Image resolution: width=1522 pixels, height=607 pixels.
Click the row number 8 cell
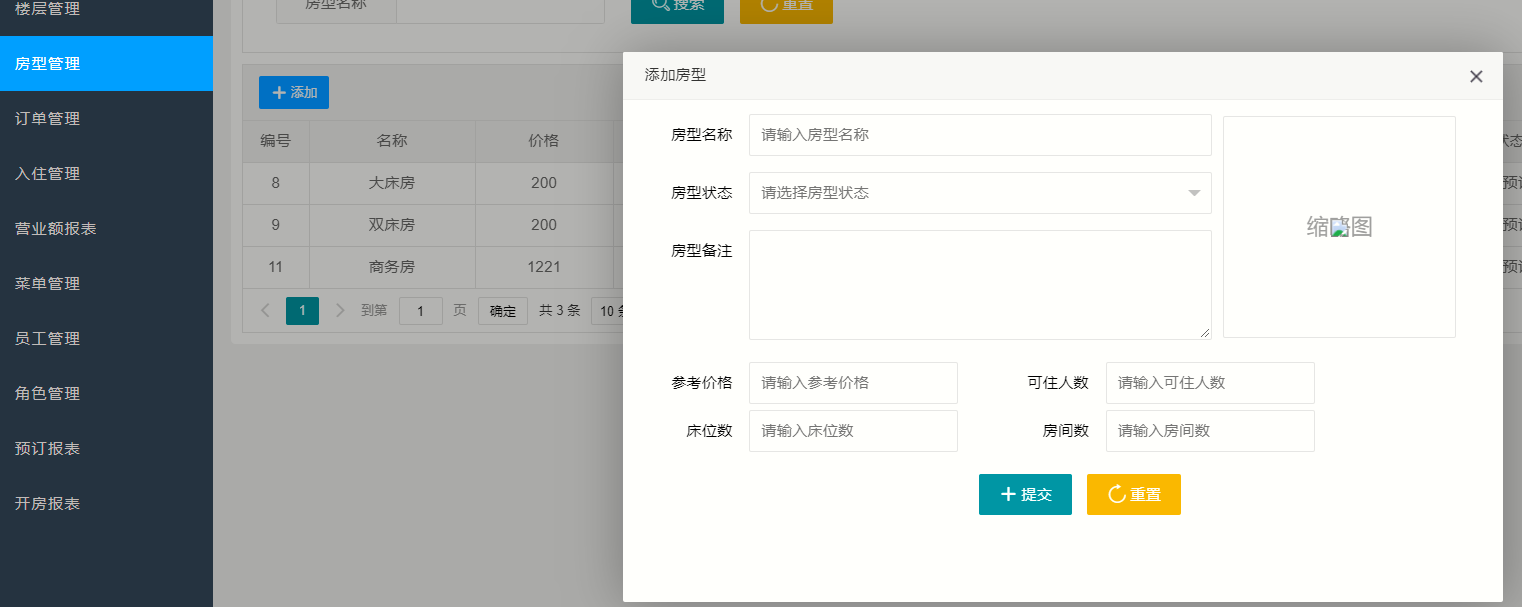click(x=276, y=183)
